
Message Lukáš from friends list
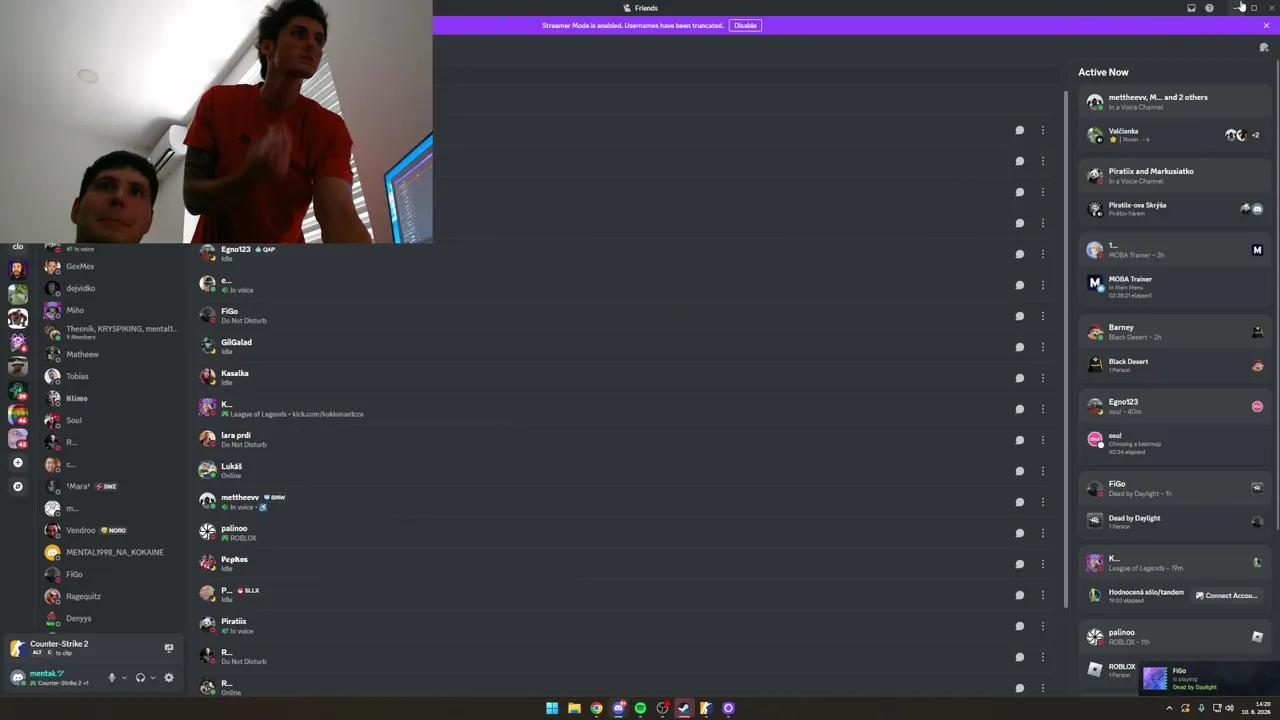(1019, 471)
